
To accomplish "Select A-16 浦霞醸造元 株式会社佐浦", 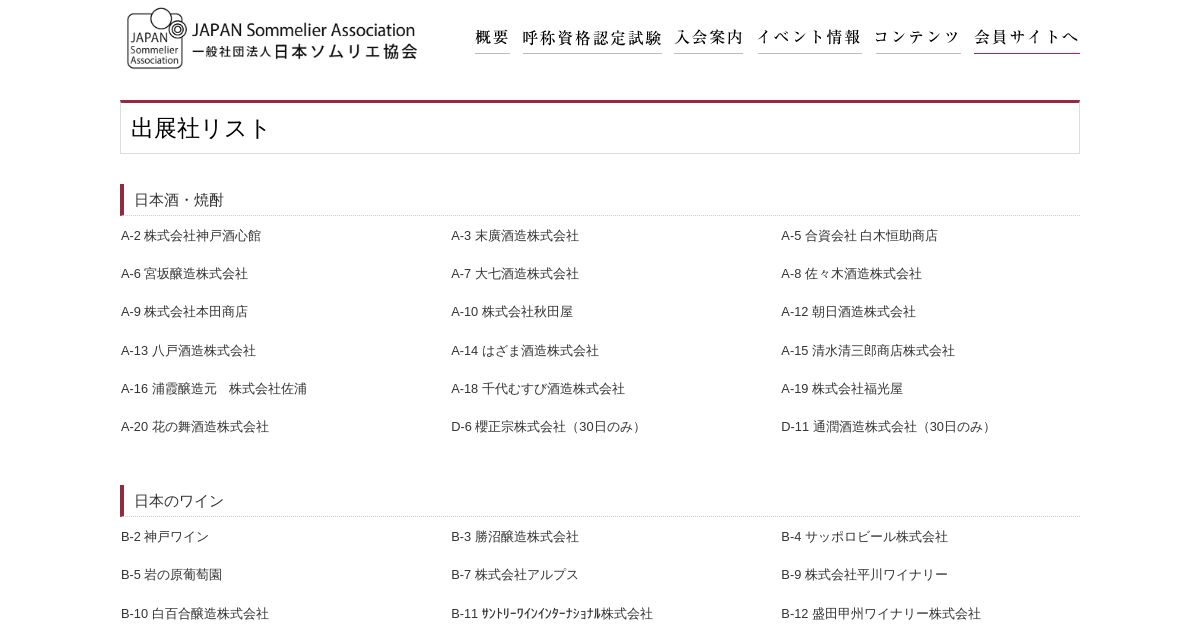I will (x=214, y=389).
